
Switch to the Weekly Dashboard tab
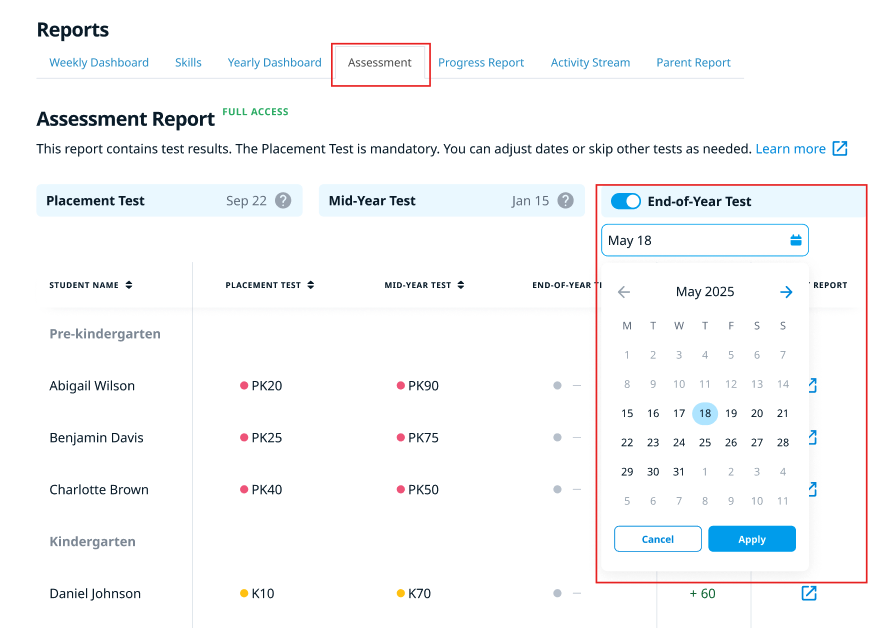tap(99, 62)
